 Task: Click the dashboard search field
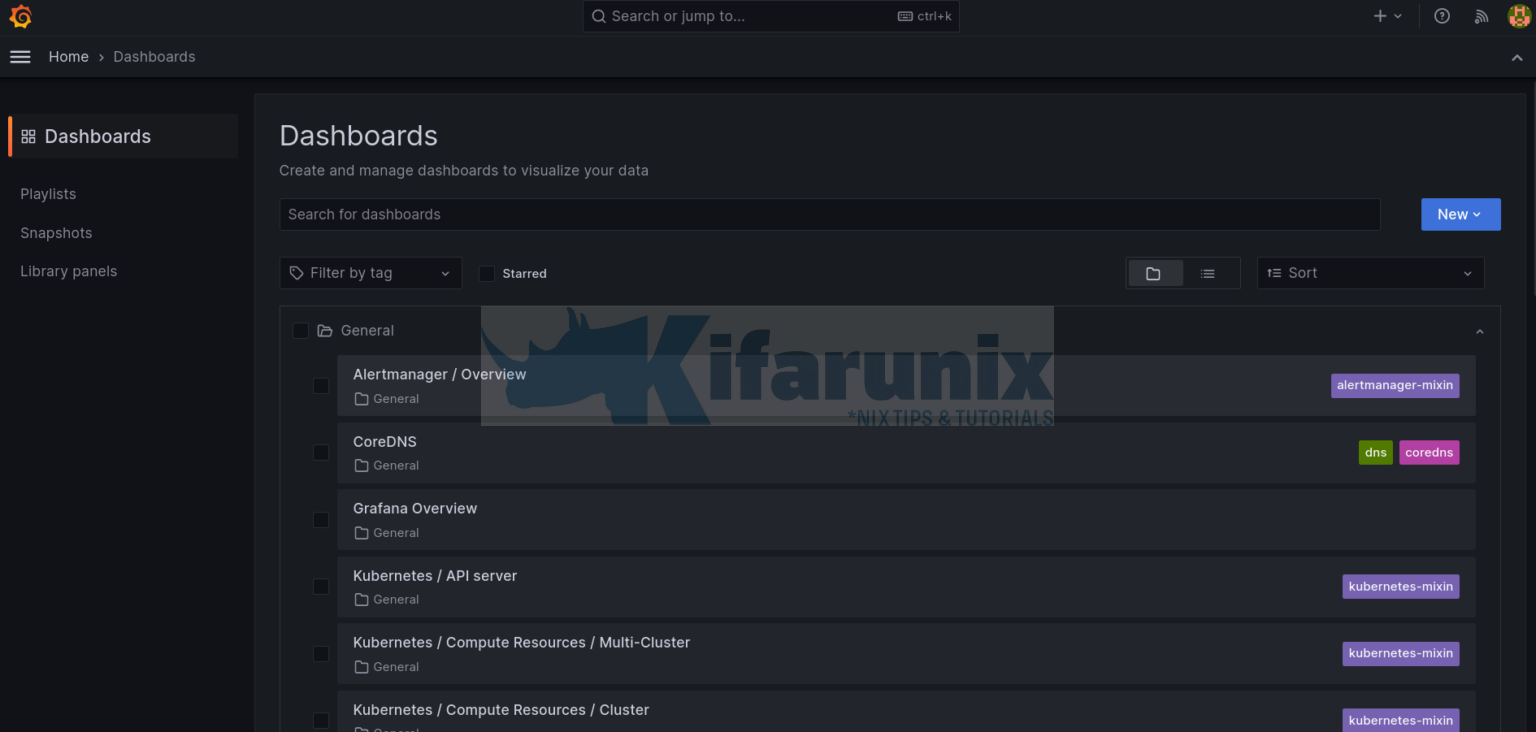829,214
